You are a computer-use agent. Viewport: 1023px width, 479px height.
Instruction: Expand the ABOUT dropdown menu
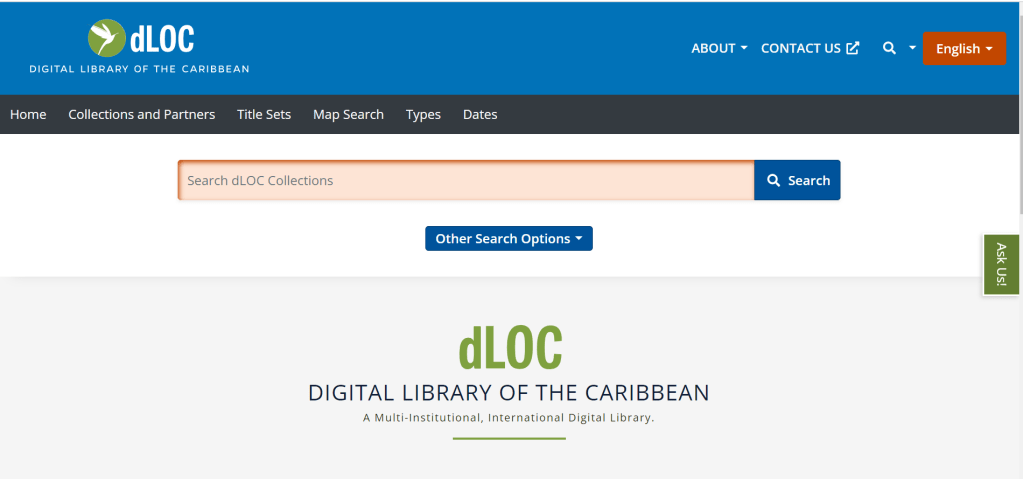[x=718, y=48]
